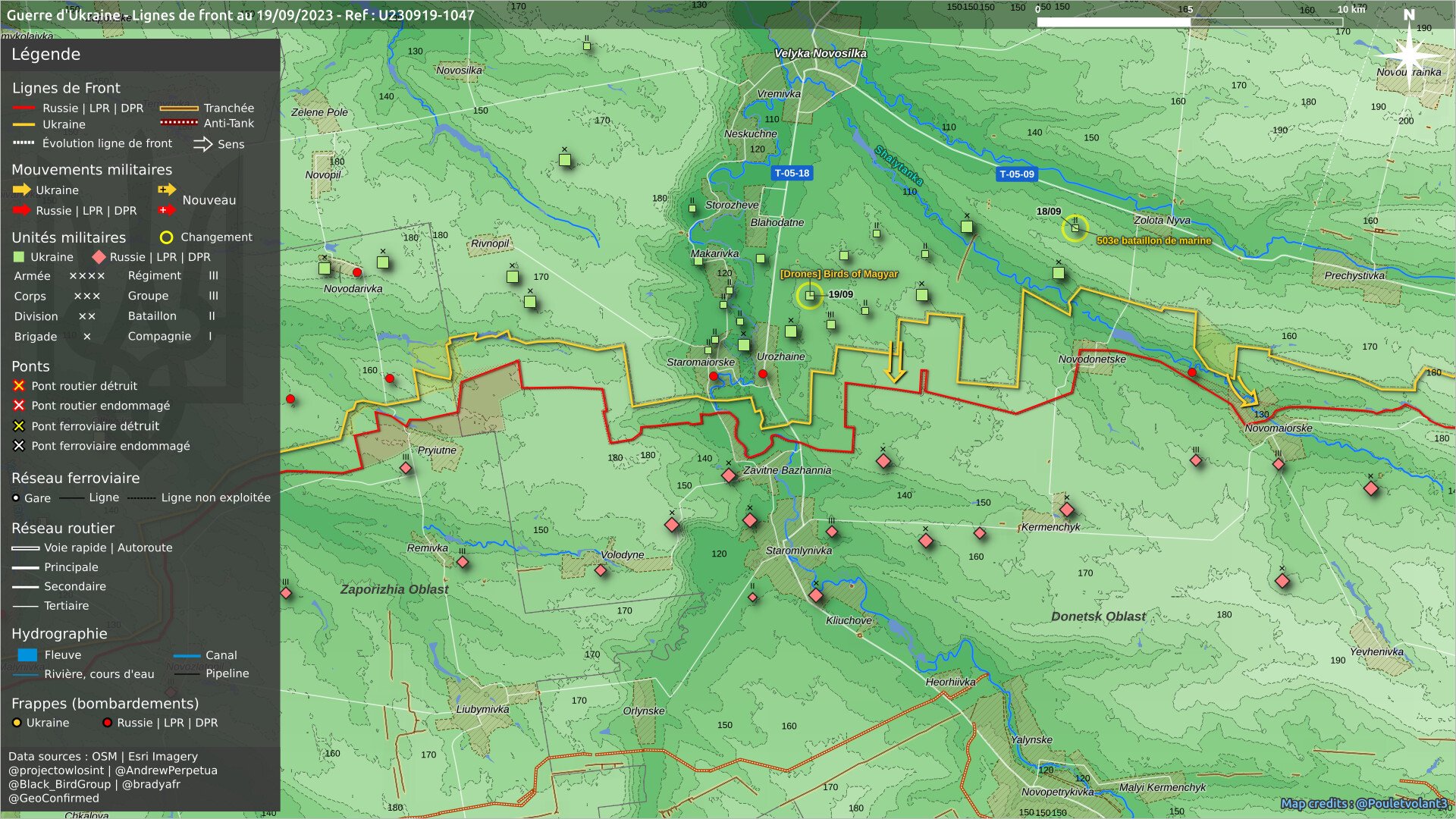The height and width of the screenshot is (819, 1456).
Task: Click the red strike dot beside Staromaiorske label
Action: point(714,376)
